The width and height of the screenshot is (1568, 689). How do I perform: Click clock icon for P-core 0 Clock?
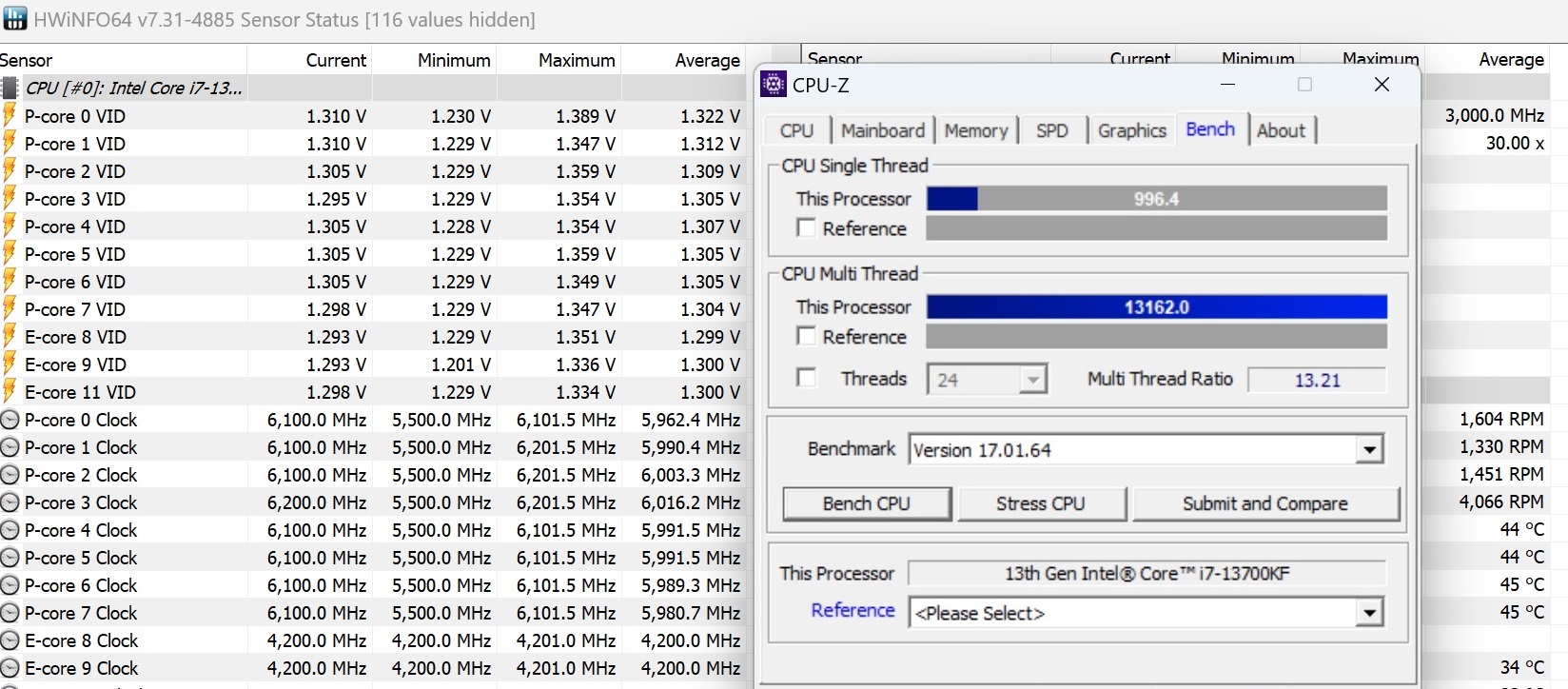pos(10,420)
